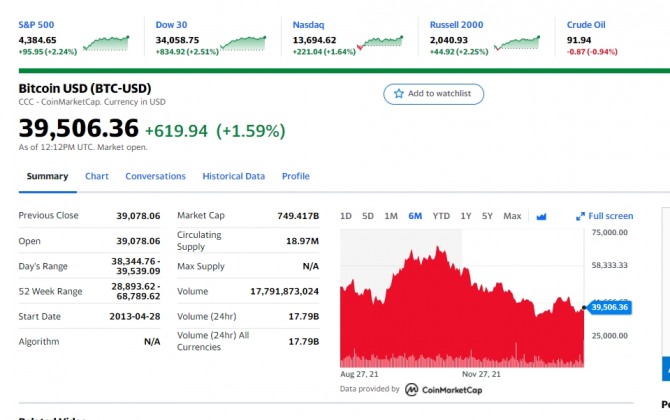
Task: Go to the Profile tab
Action: tap(295, 176)
